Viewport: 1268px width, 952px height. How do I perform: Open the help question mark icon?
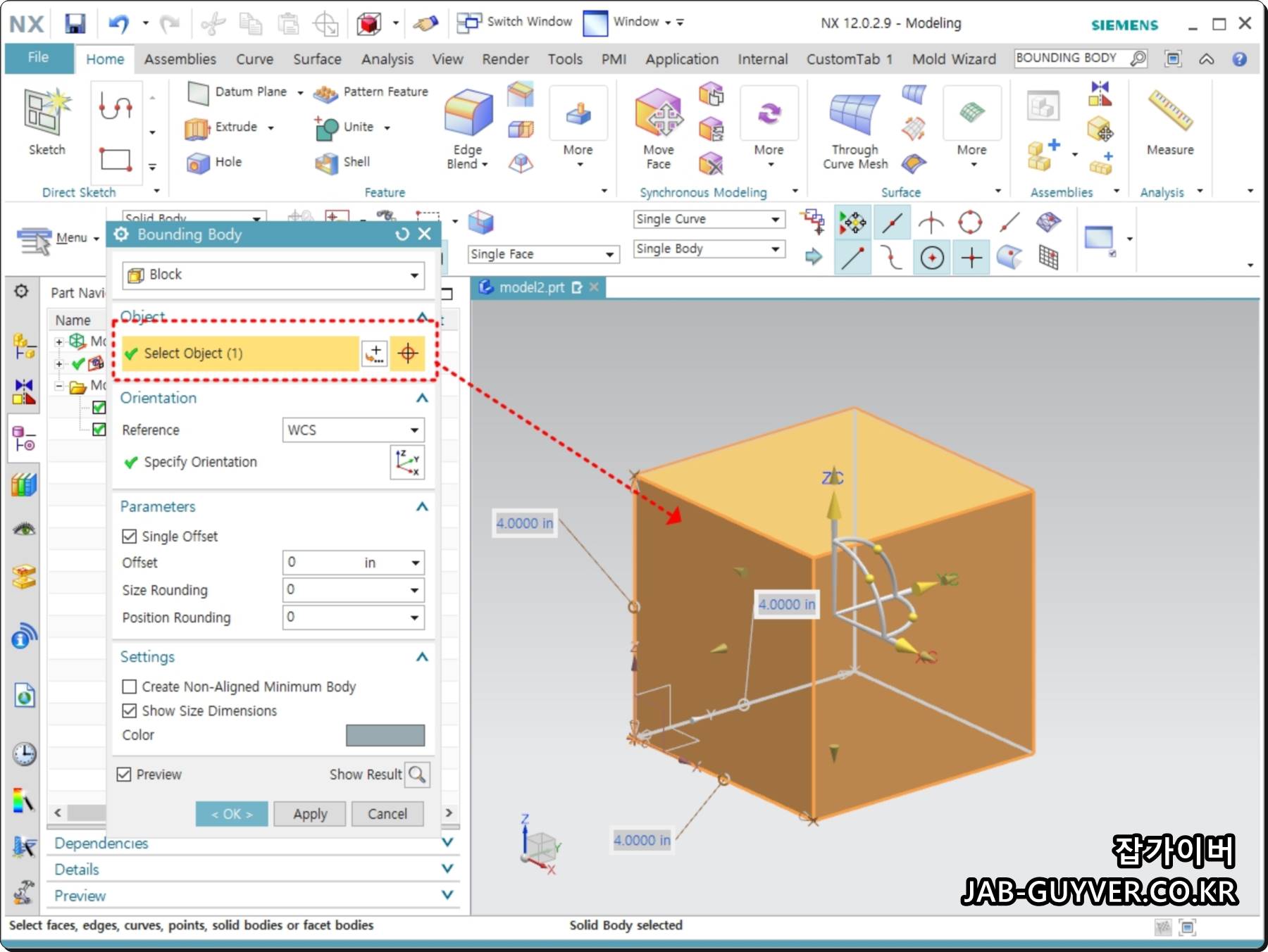[x=1239, y=59]
